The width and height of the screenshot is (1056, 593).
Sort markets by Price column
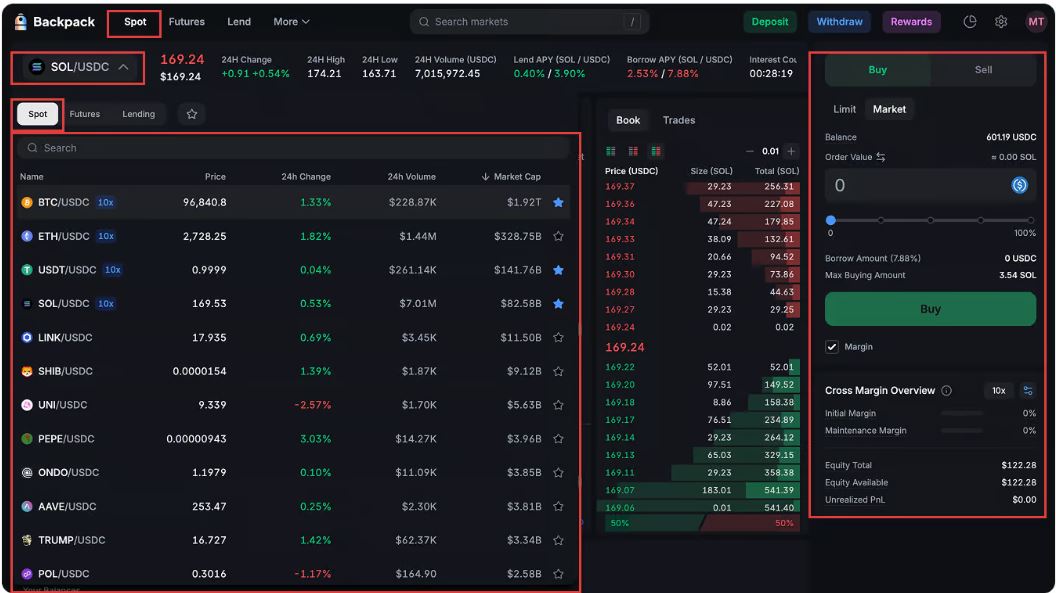pyautogui.click(x=215, y=176)
